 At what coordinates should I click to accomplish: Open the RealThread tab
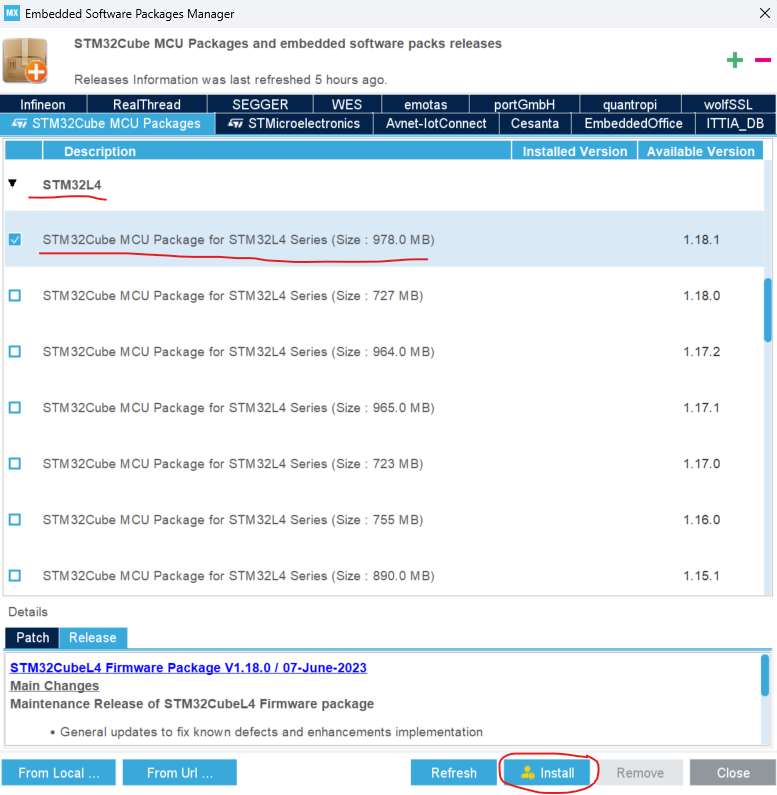(147, 104)
